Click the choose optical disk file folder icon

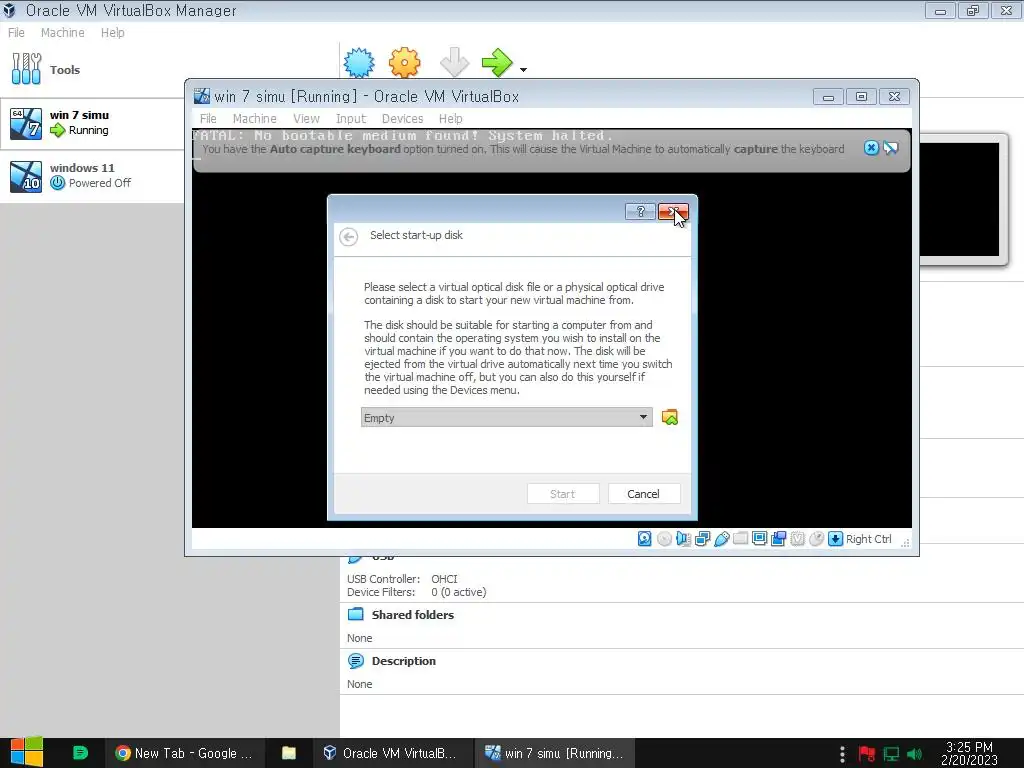tap(669, 417)
